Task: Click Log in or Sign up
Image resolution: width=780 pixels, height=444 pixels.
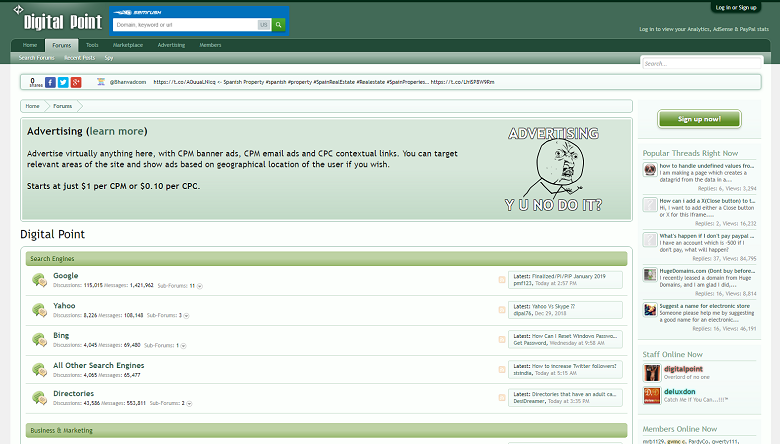Action: click(x=736, y=7)
